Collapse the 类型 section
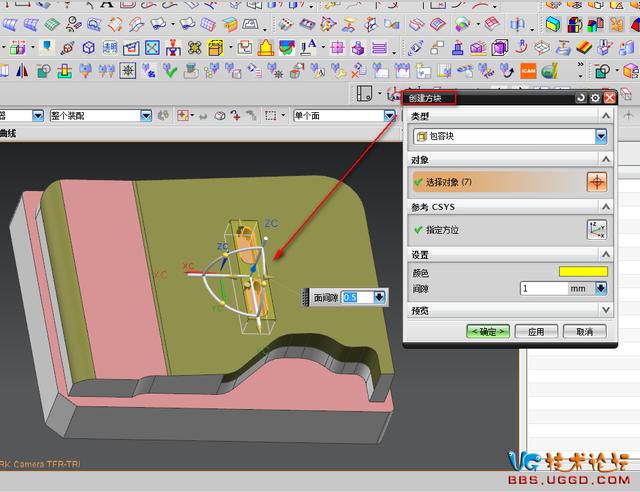 click(x=603, y=118)
